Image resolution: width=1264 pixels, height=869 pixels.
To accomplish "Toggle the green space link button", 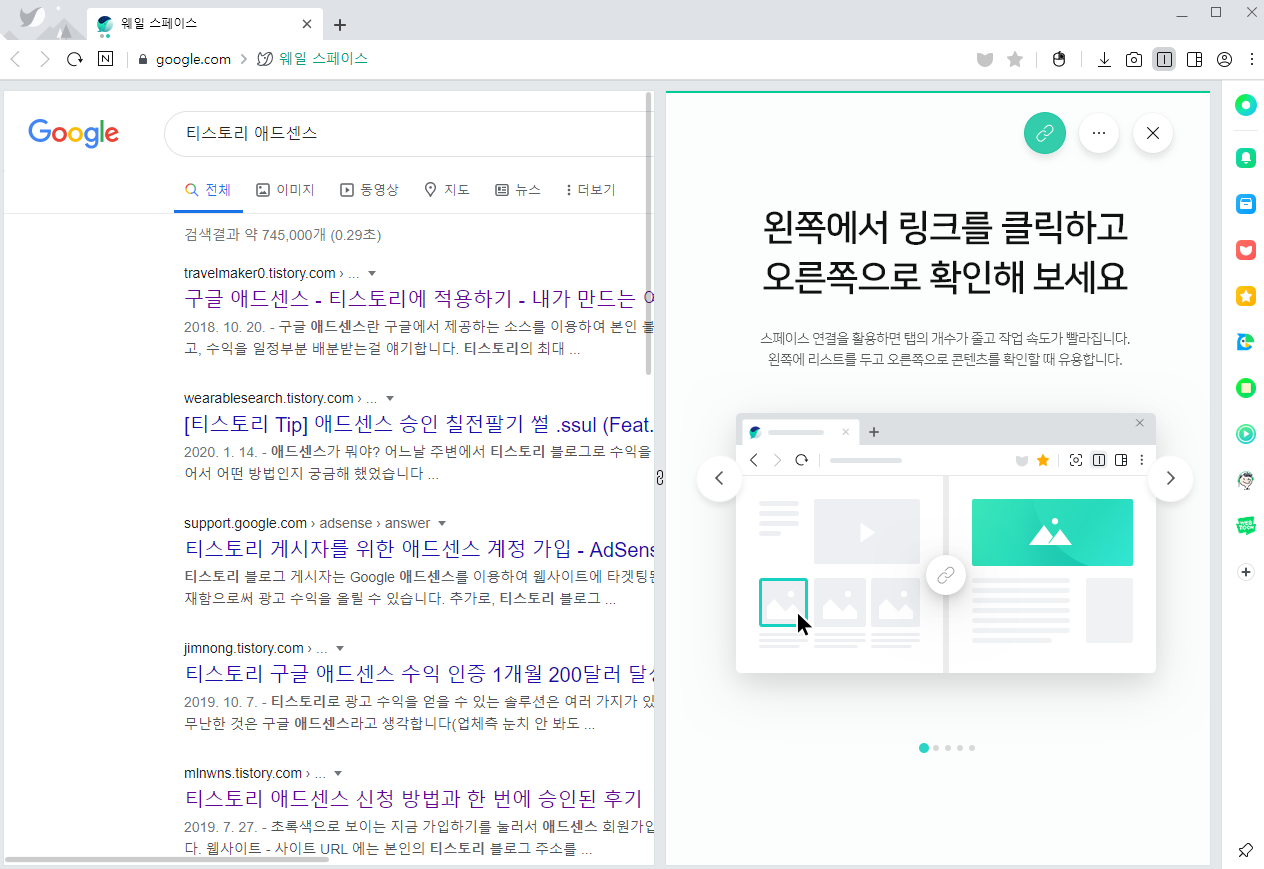I will [1045, 132].
